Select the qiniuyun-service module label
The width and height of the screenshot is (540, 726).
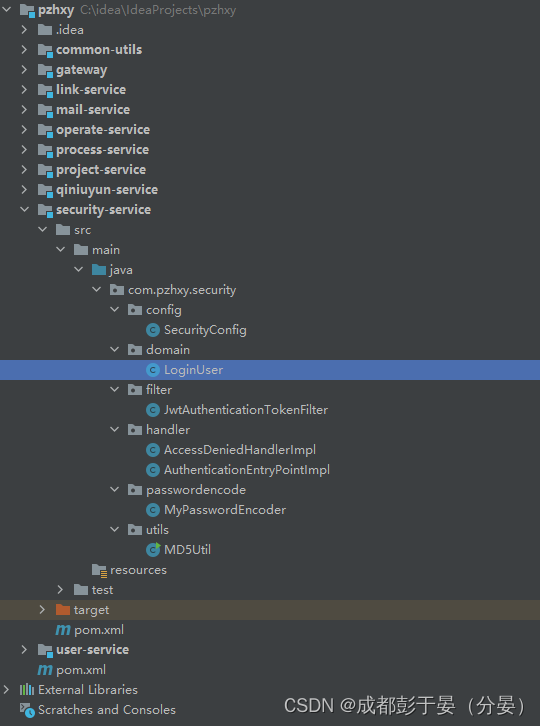pos(107,190)
